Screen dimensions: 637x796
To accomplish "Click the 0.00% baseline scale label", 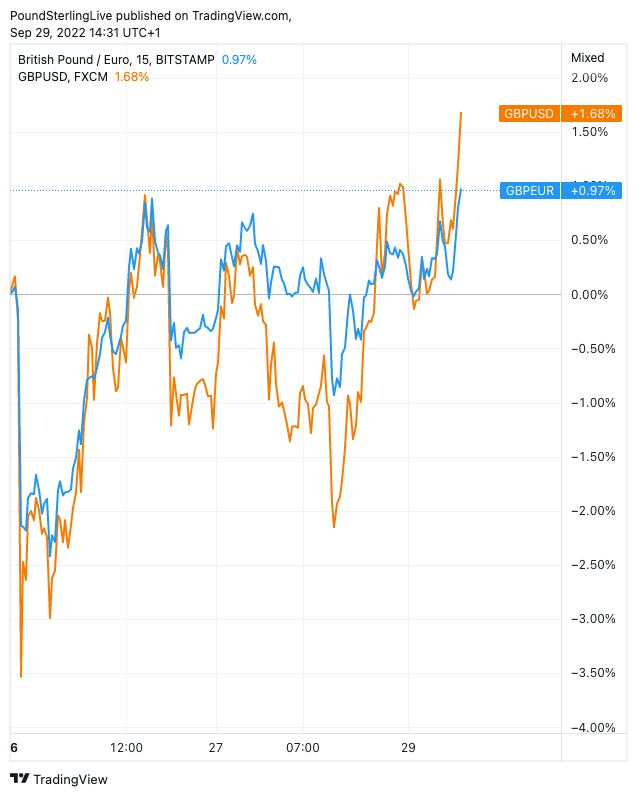I will pyautogui.click(x=589, y=294).
